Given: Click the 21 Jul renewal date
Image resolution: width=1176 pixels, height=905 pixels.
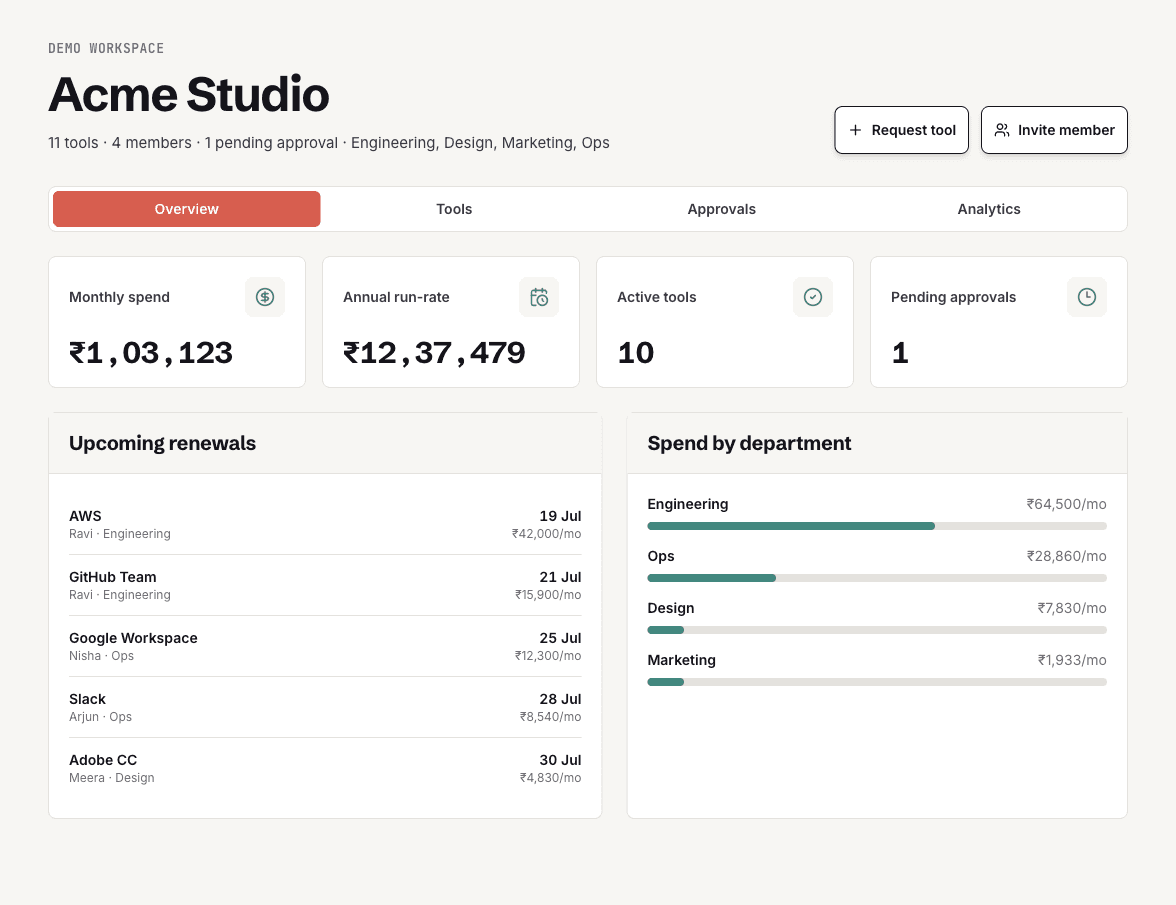Looking at the screenshot, I should click(560, 577).
